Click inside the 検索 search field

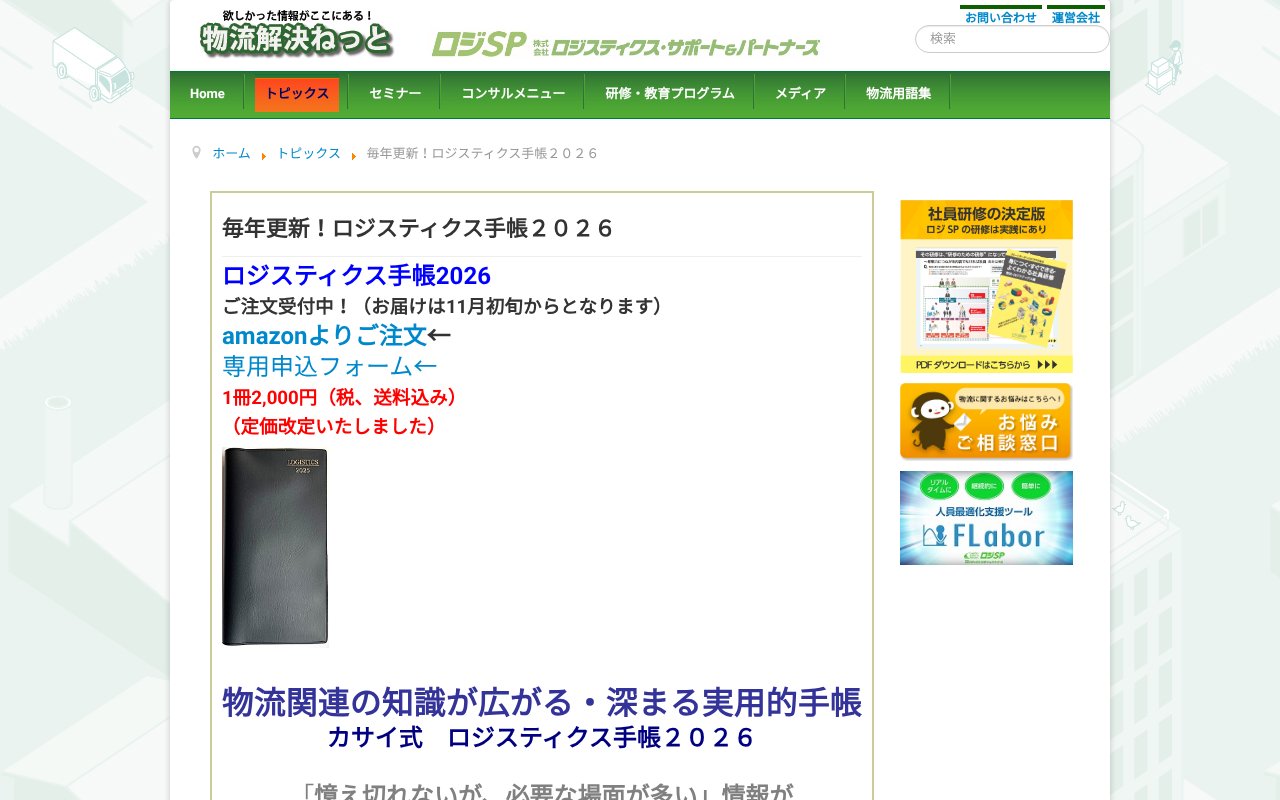[1010, 39]
